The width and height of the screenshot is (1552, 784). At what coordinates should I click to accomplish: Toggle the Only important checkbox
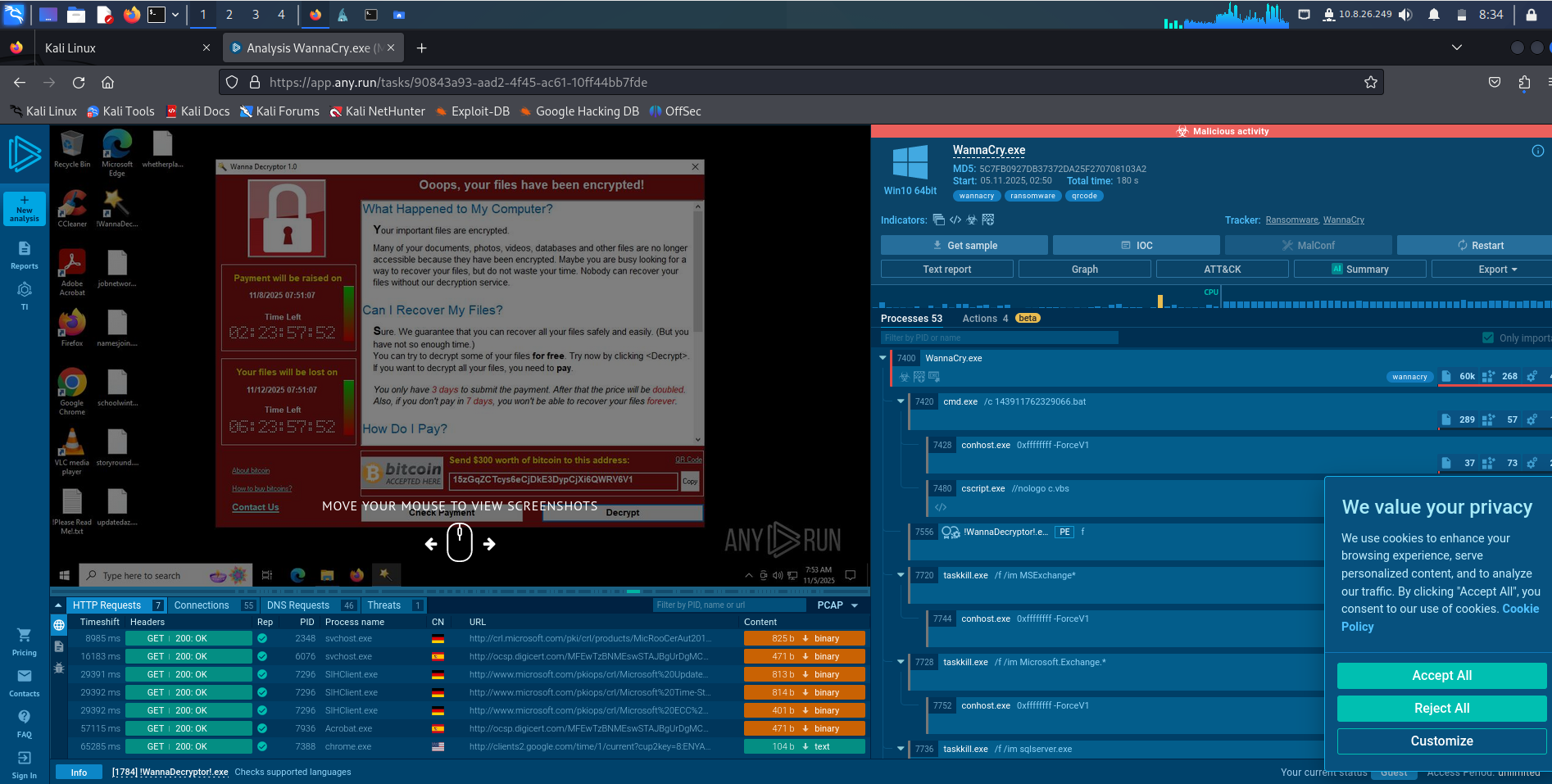coord(1488,338)
